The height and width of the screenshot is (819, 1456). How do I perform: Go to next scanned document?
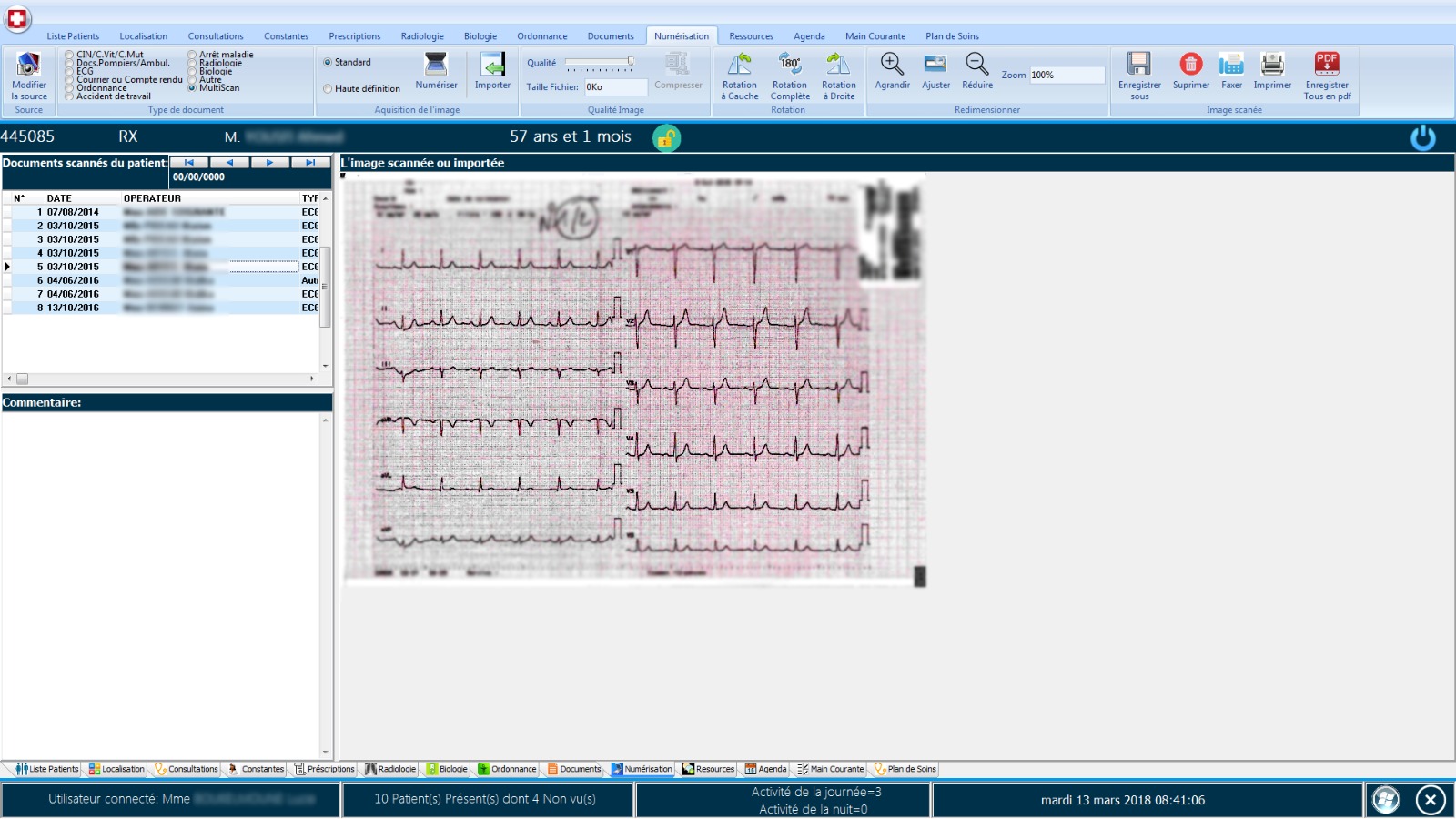pos(270,162)
